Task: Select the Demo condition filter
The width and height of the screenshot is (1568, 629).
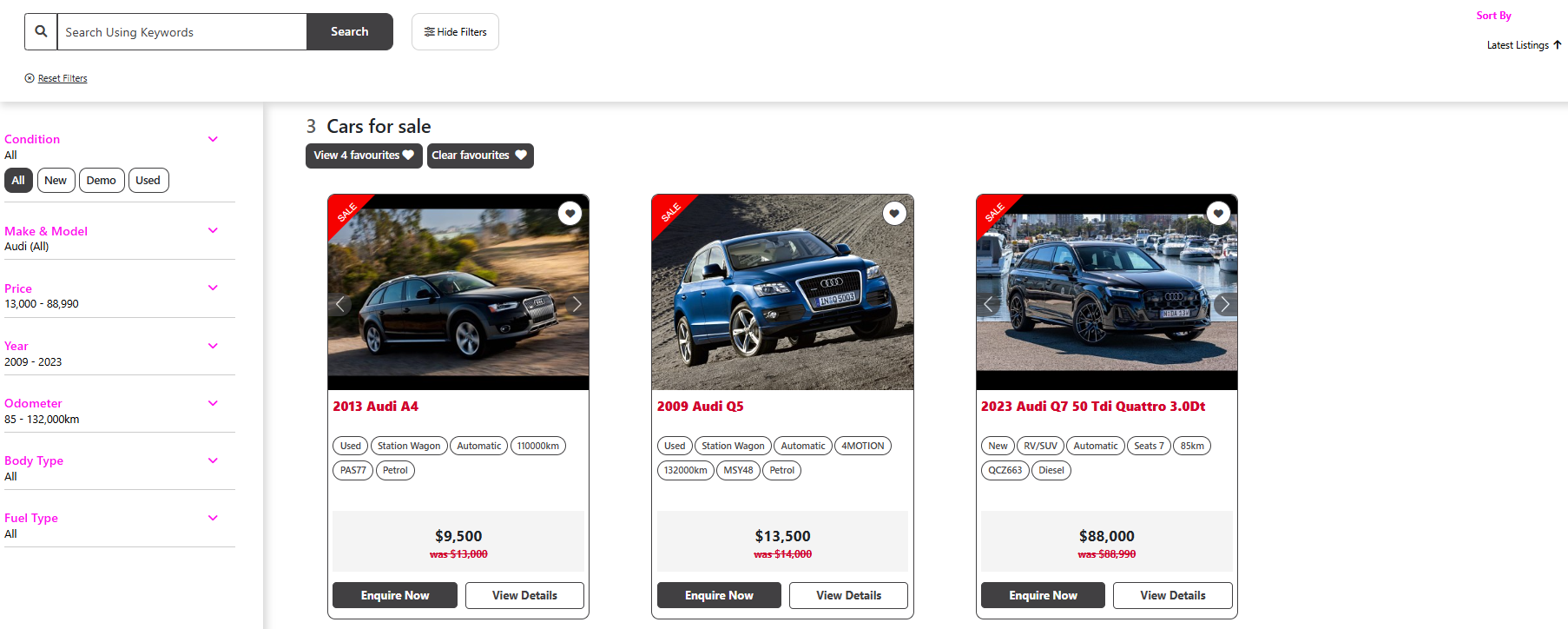Action: tap(101, 181)
